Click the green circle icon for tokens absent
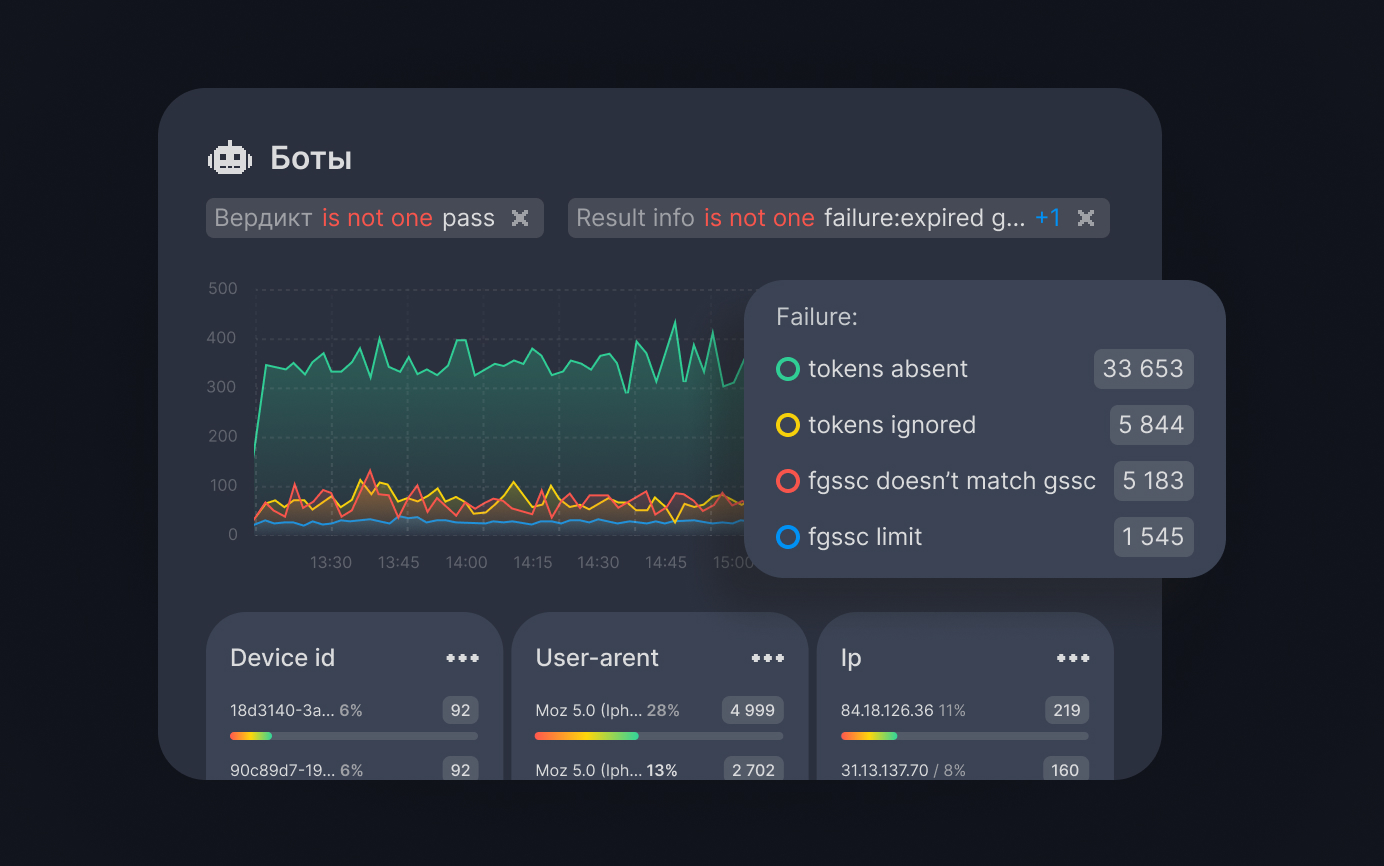Viewport: 1384px width, 866px height. (x=787, y=369)
